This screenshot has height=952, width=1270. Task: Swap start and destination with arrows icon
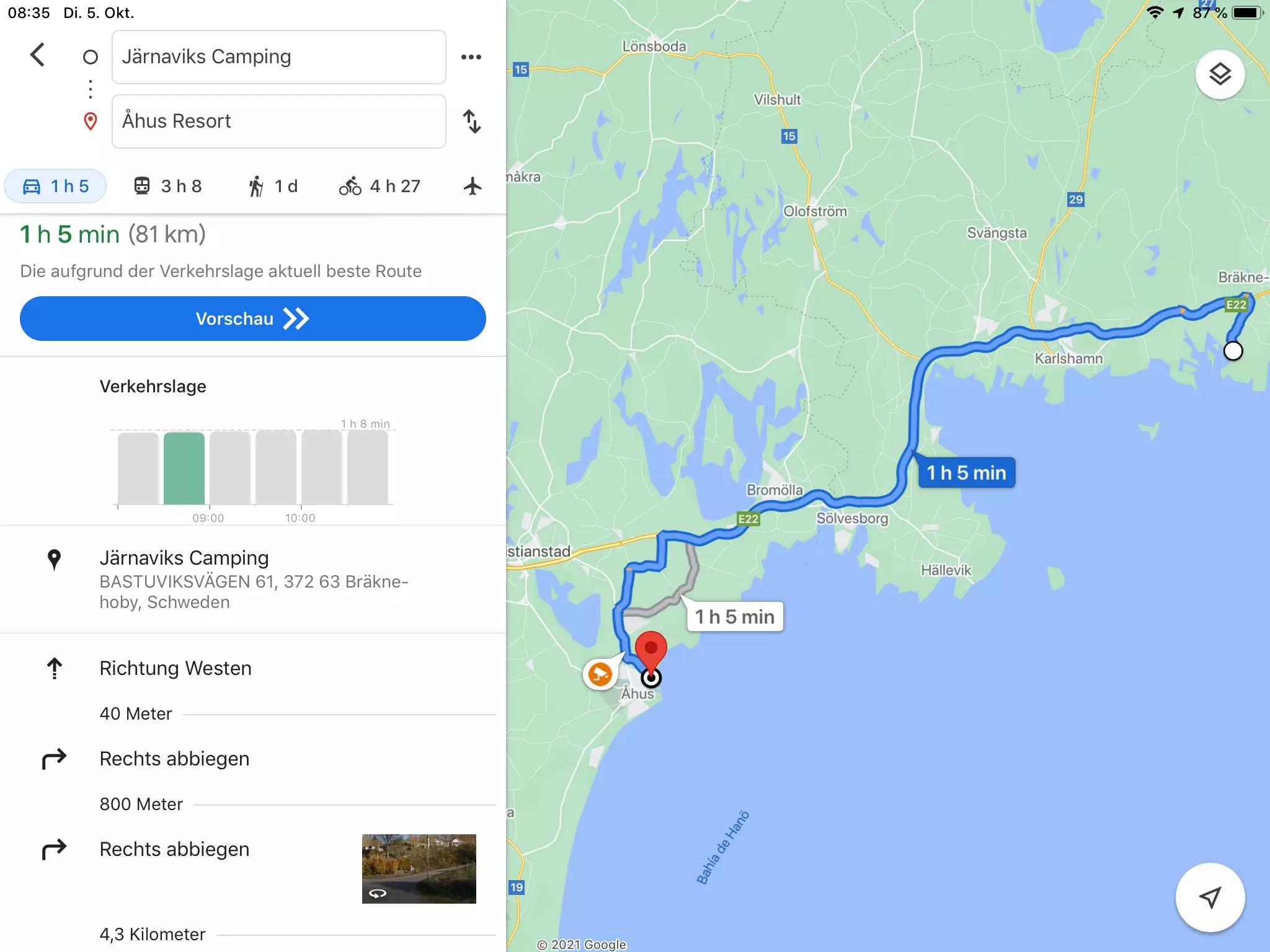click(x=472, y=121)
